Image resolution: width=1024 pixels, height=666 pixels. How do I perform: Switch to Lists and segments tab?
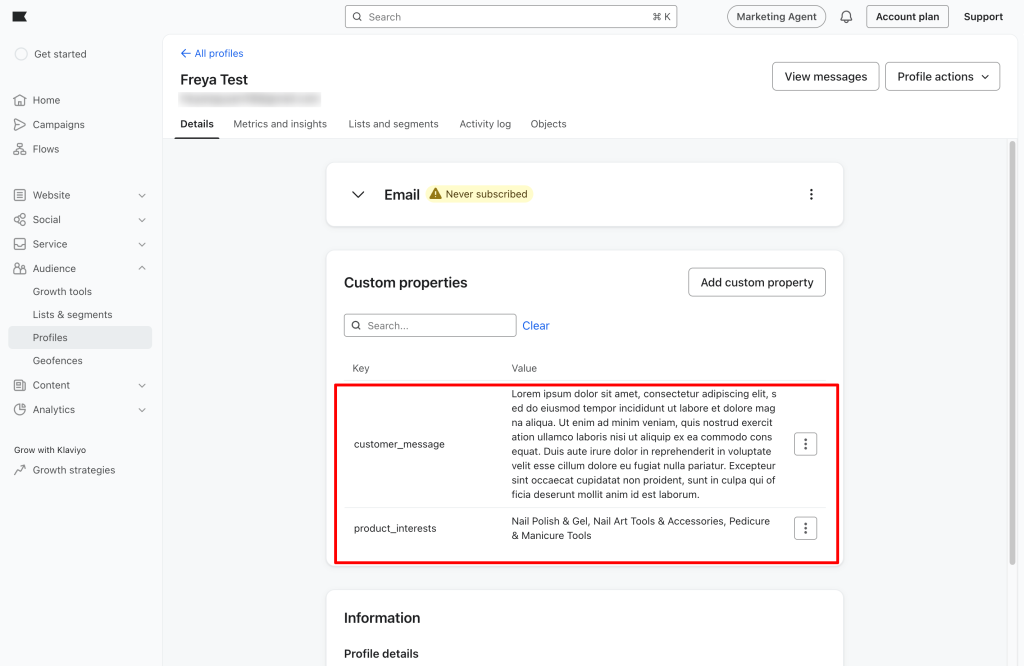coord(393,124)
